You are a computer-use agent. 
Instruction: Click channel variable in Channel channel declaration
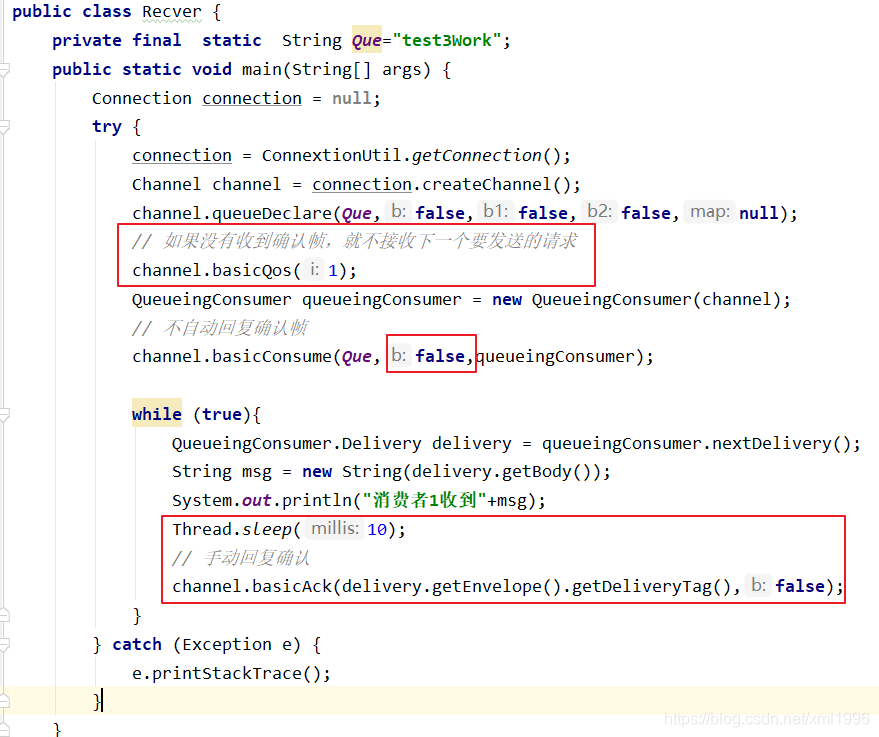coord(246,184)
